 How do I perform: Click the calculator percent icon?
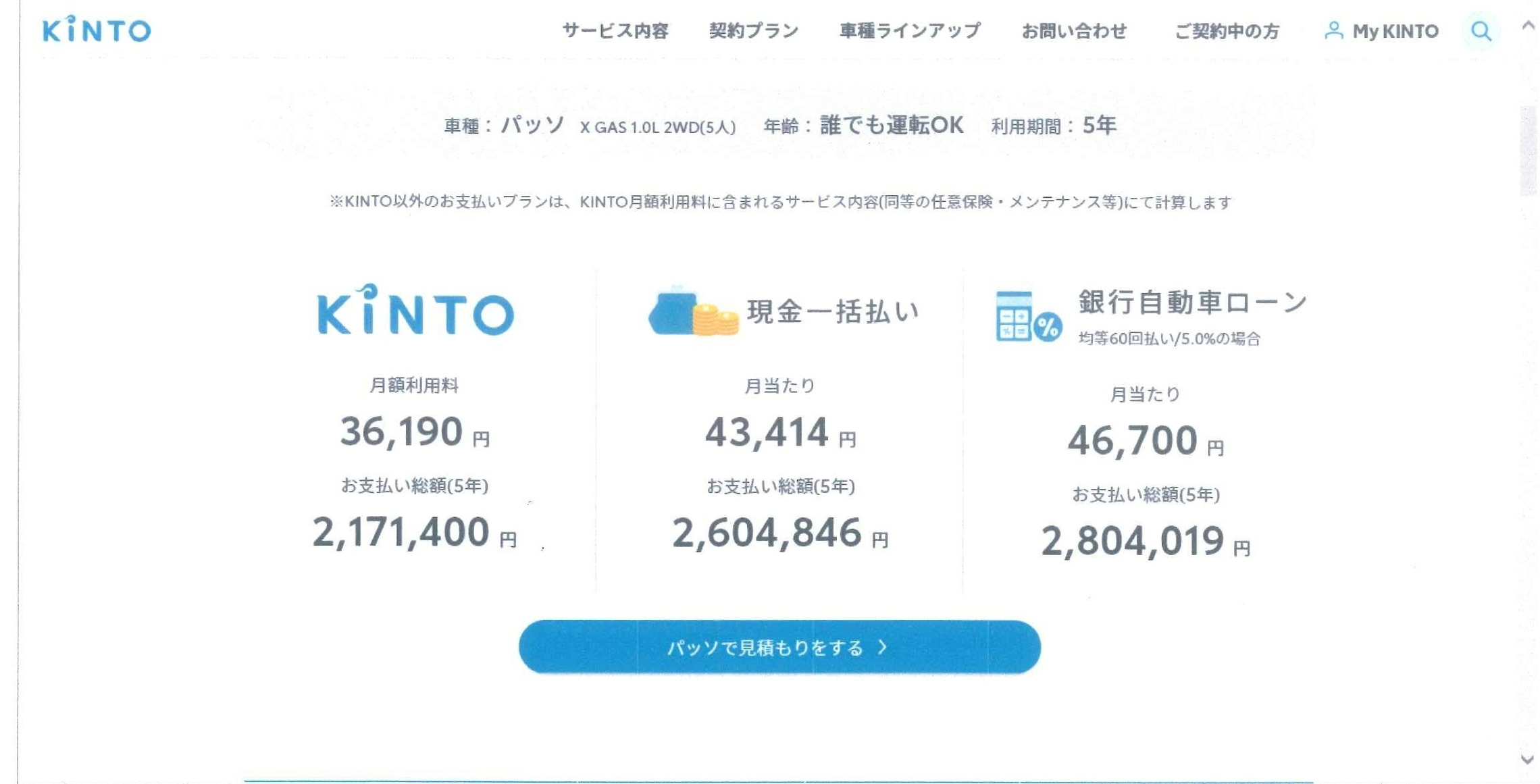1027,317
